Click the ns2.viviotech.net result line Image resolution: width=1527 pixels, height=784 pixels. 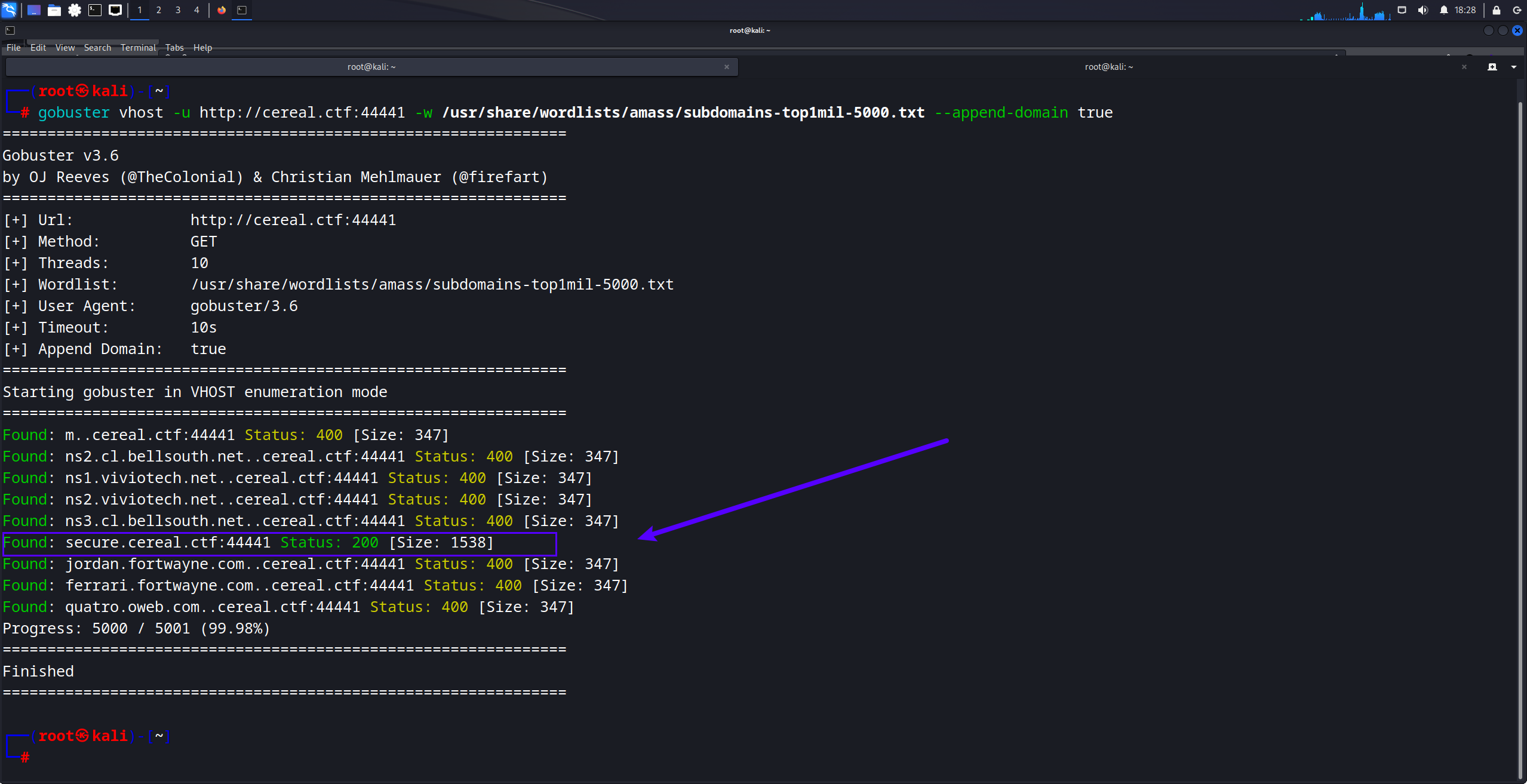297,500
